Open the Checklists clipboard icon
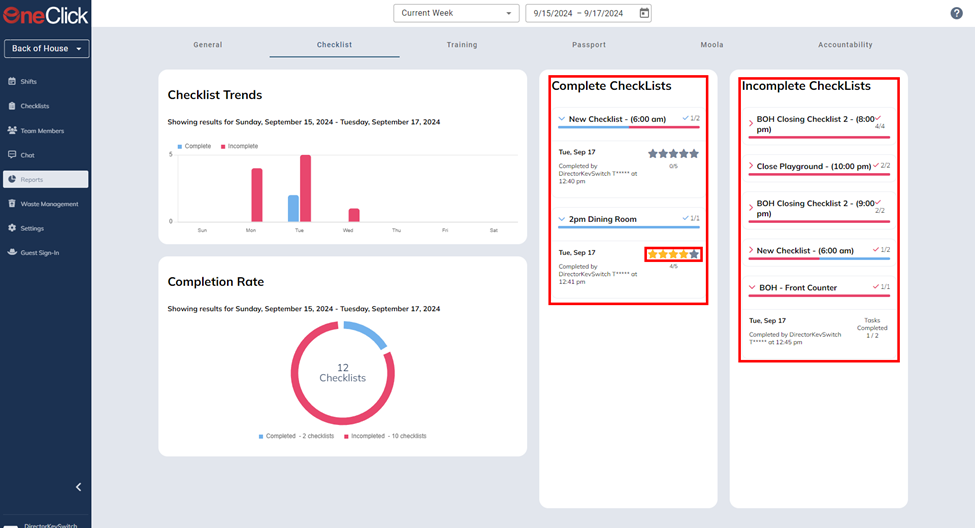The width and height of the screenshot is (975, 528). point(12,106)
